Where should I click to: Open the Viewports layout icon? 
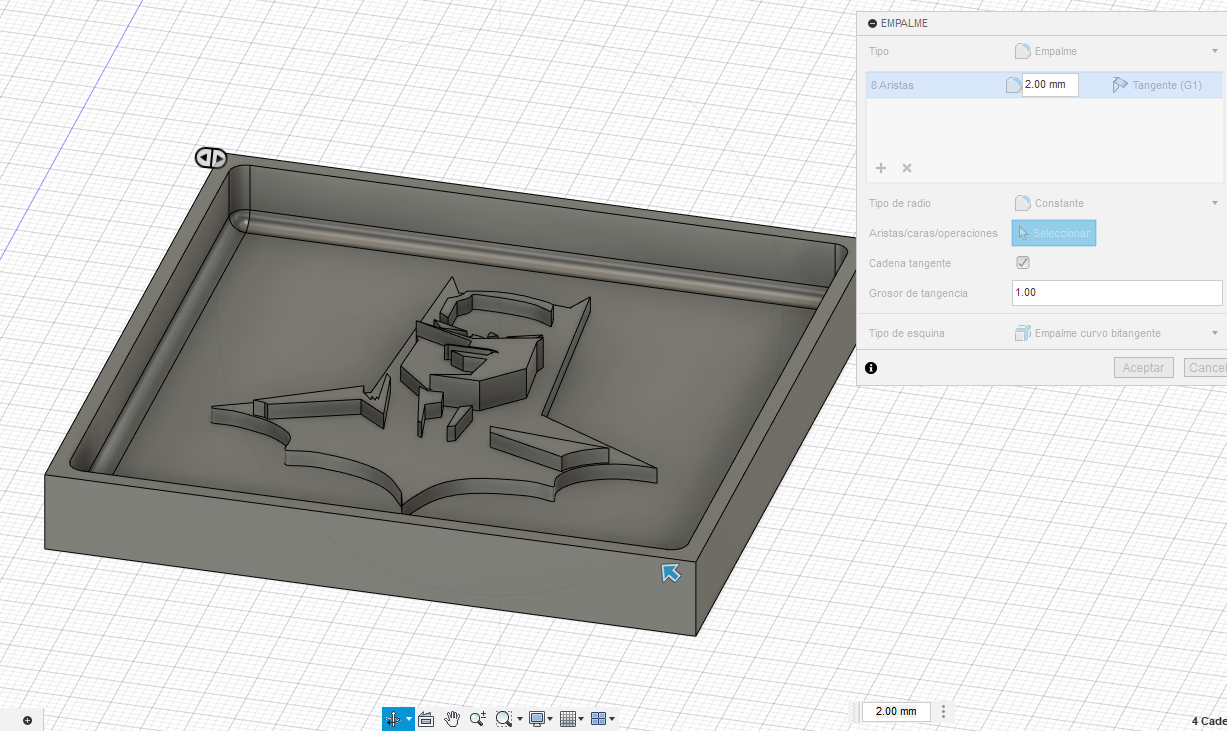599,718
